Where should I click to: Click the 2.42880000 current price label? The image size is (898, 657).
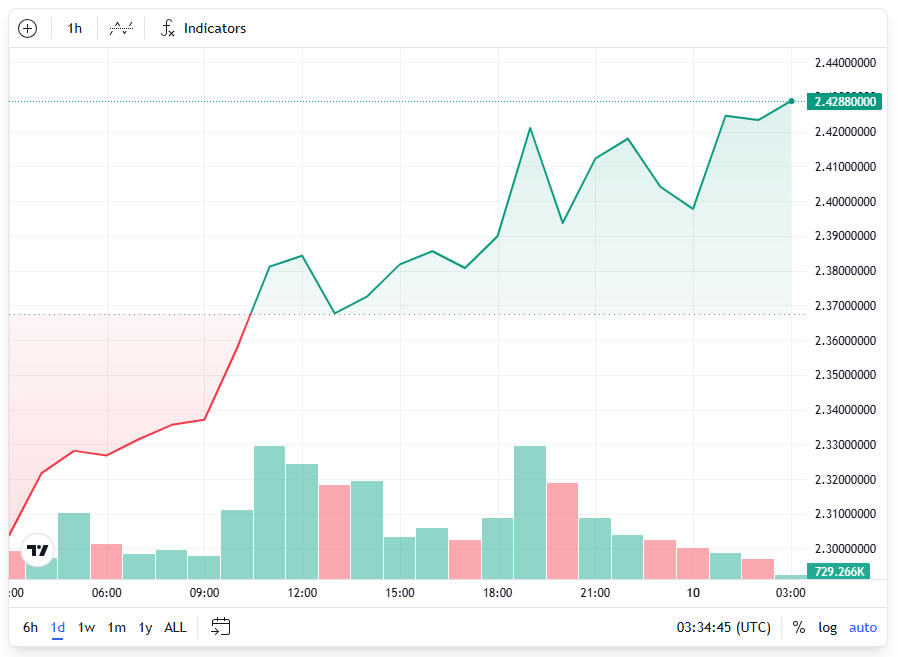coord(845,101)
